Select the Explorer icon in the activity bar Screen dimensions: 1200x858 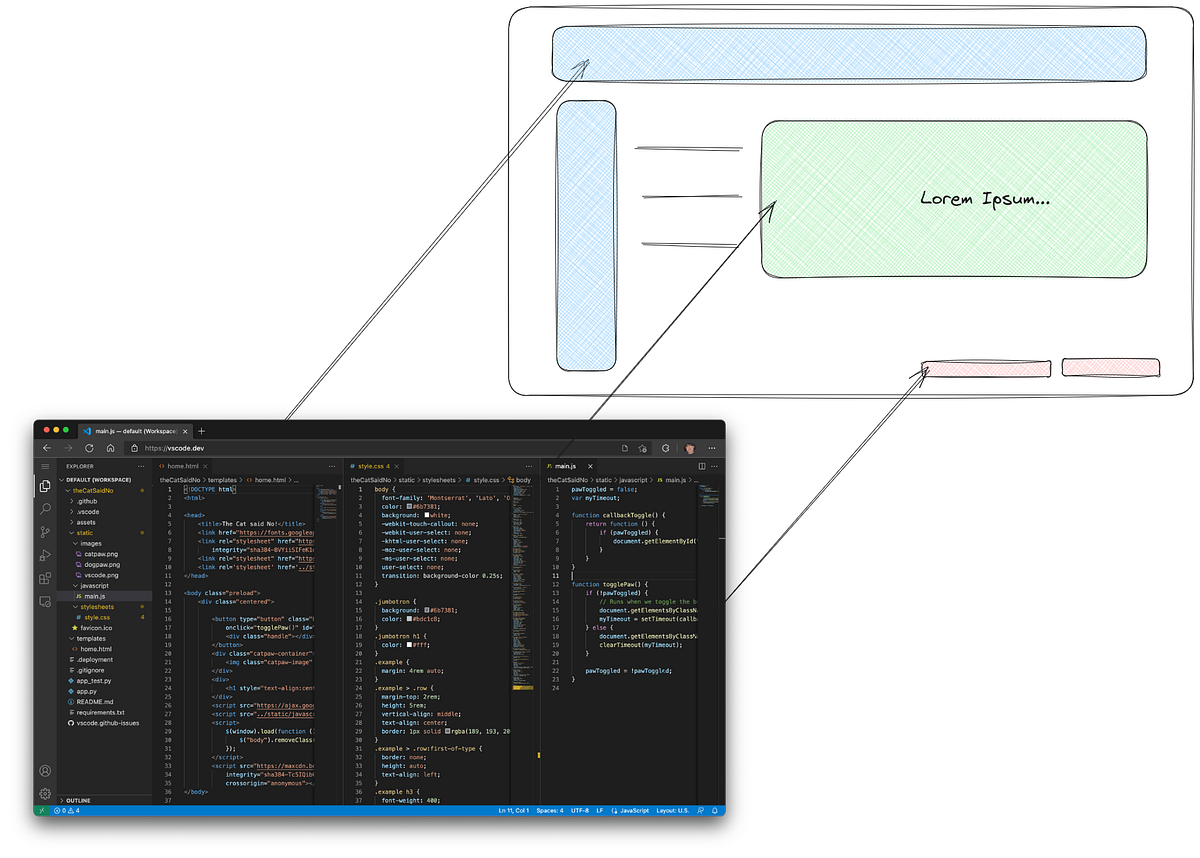(46, 485)
